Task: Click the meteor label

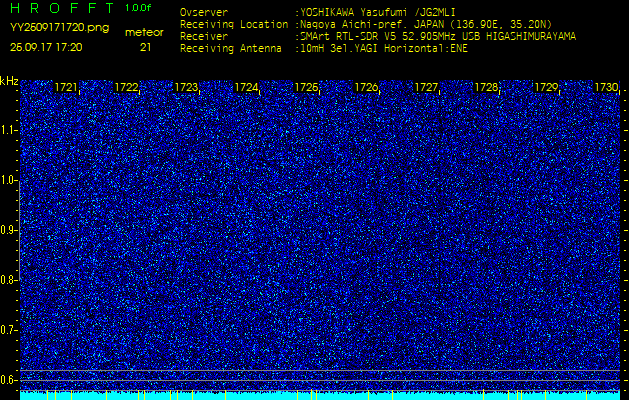Action: coord(144,32)
